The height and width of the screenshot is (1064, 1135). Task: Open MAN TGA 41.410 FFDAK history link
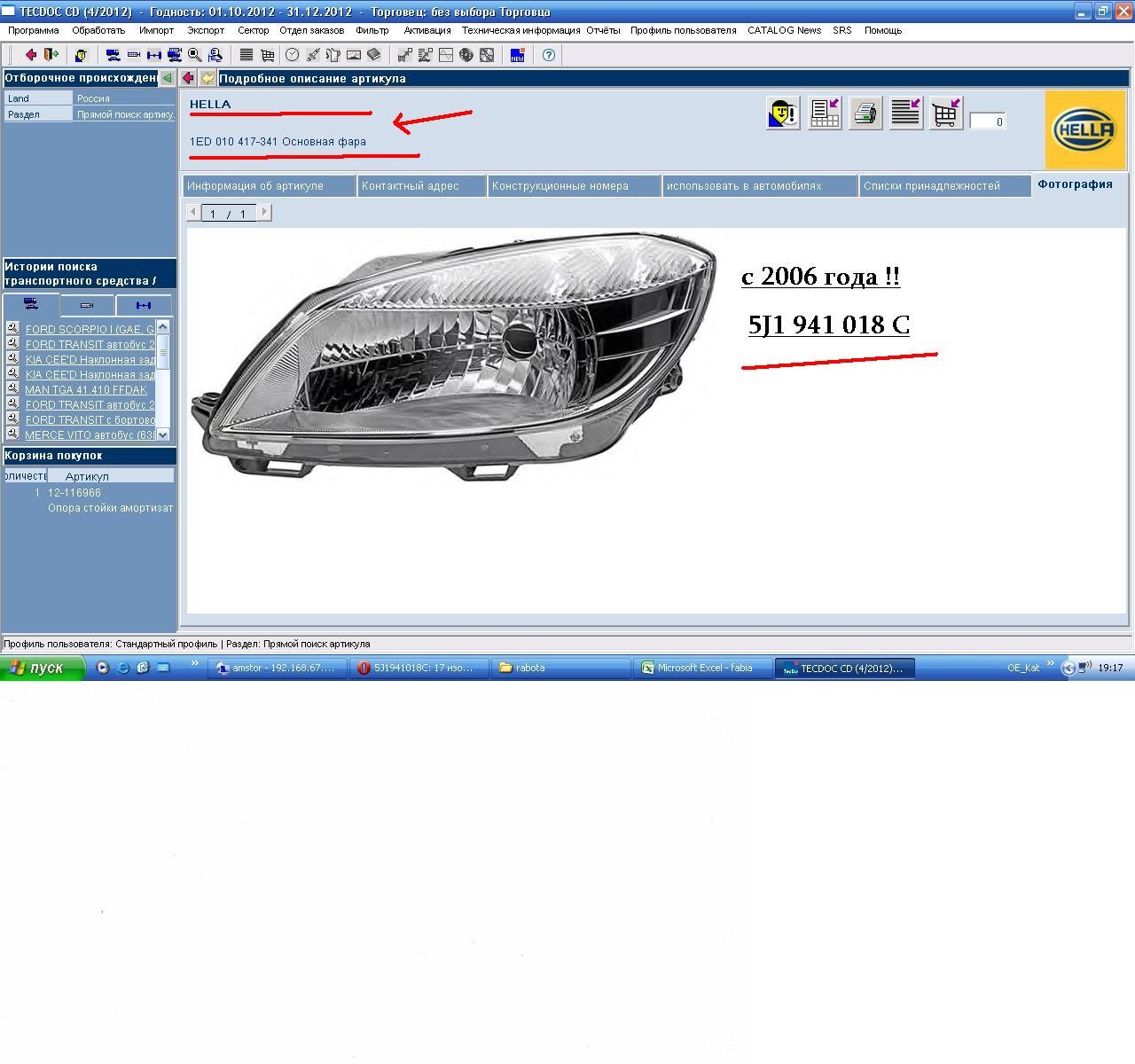click(x=86, y=389)
